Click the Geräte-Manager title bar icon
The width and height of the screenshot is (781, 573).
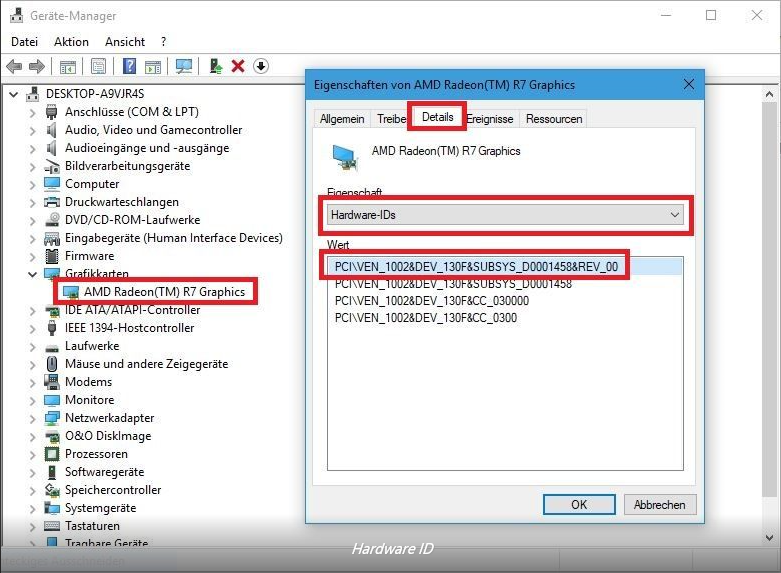pos(16,15)
